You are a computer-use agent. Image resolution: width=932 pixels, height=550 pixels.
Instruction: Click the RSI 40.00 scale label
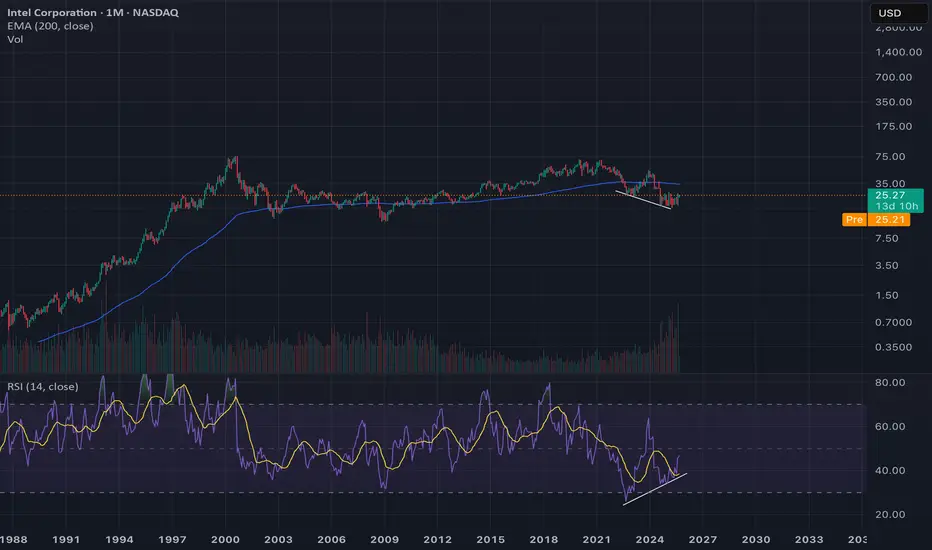(890, 471)
